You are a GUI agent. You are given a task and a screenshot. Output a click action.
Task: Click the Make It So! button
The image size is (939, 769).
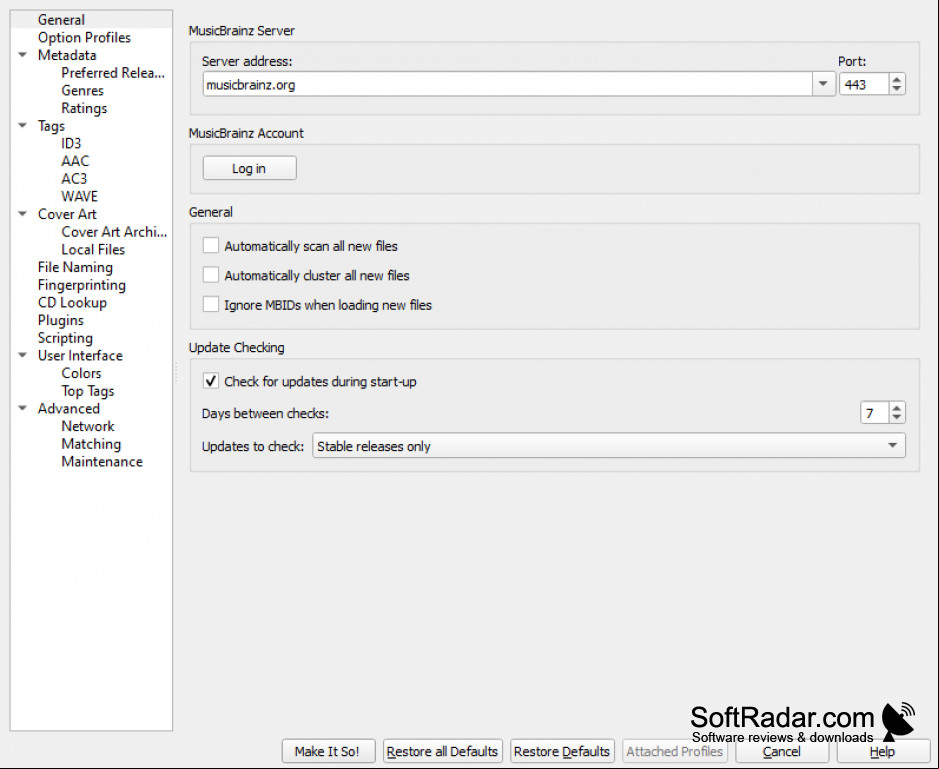(328, 751)
